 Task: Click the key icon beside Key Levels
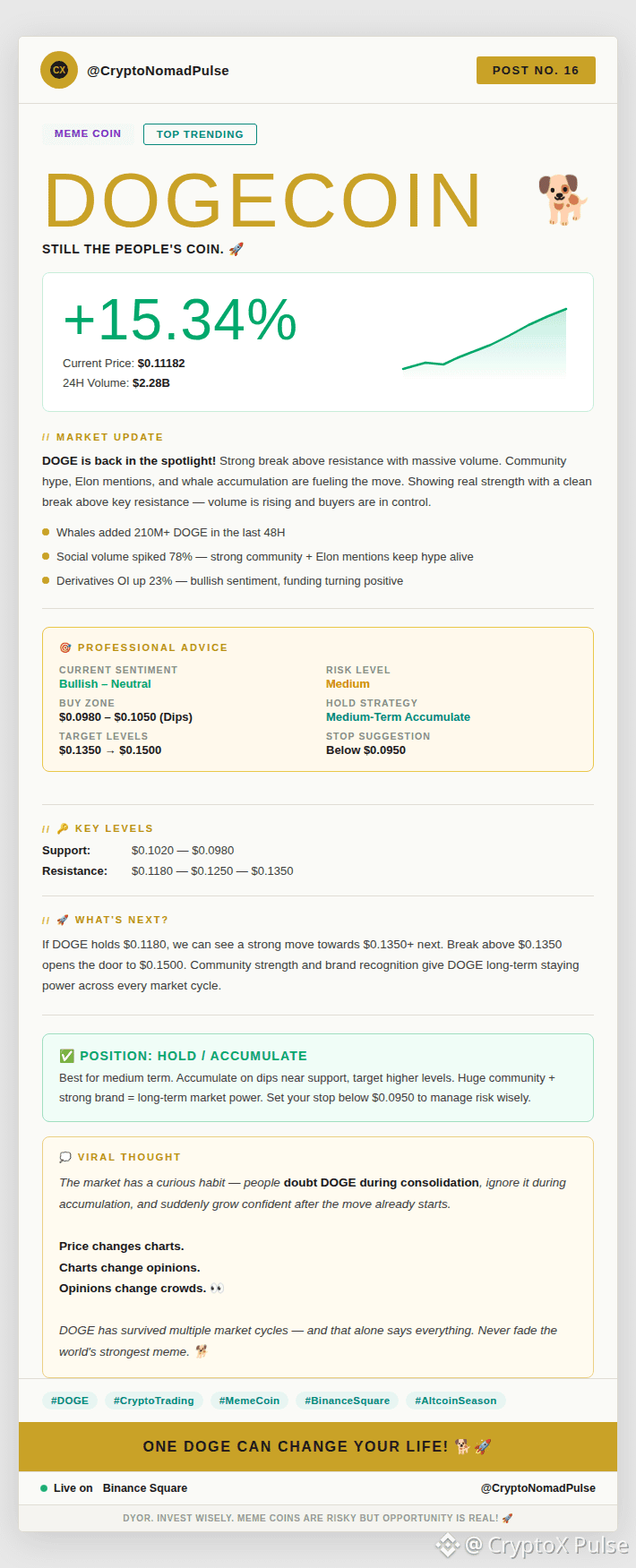pyautogui.click(x=63, y=828)
